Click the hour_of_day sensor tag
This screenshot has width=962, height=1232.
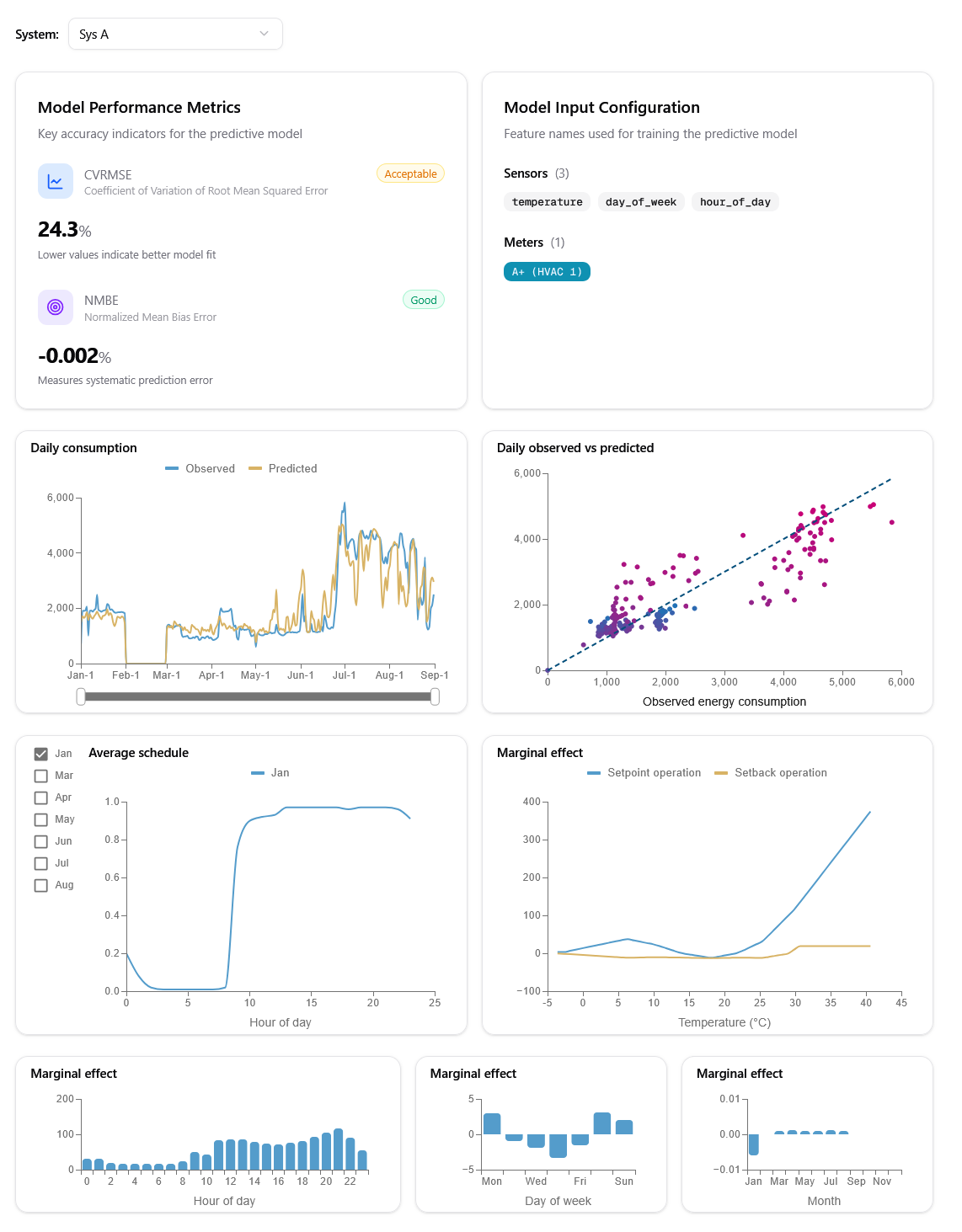click(735, 202)
